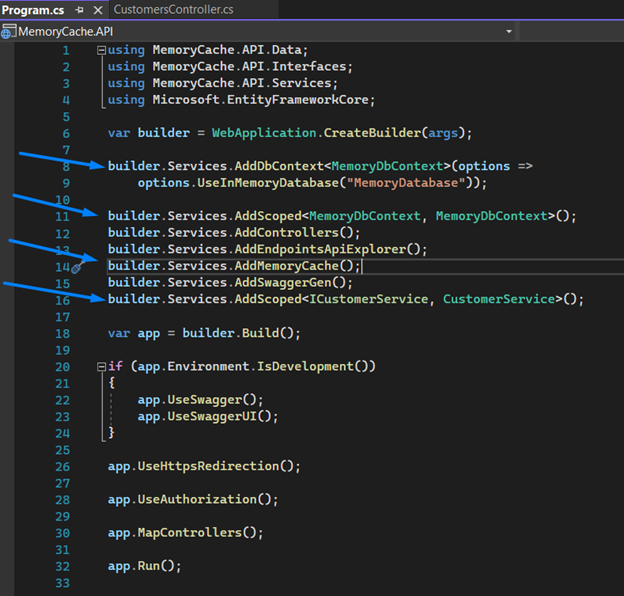Screen dimensions: 624x596
Task: Switch to the CustomersController.cs tab
Action: (x=173, y=10)
